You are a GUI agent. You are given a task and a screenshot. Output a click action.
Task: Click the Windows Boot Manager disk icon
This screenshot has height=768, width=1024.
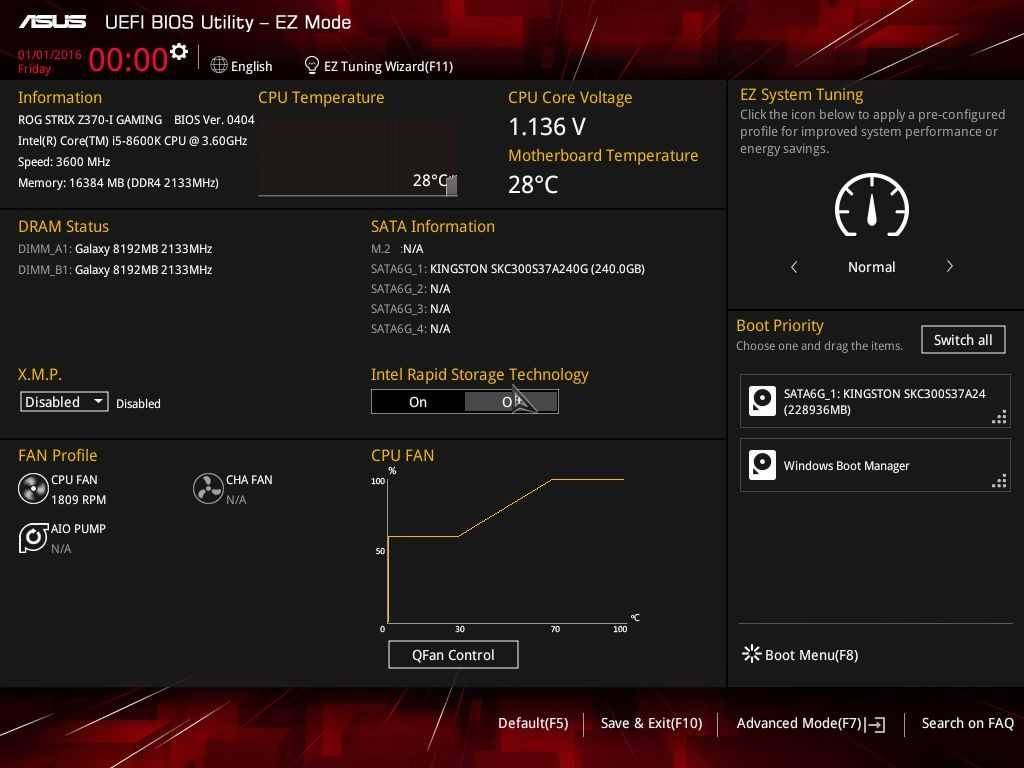point(762,465)
